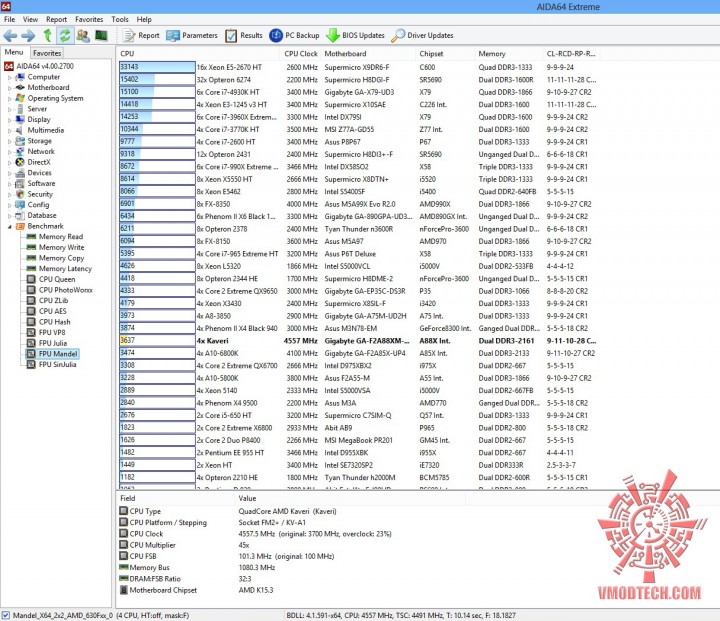This screenshot has height=621, width=720.
Task: Open the View menu
Action: [x=30, y=19]
